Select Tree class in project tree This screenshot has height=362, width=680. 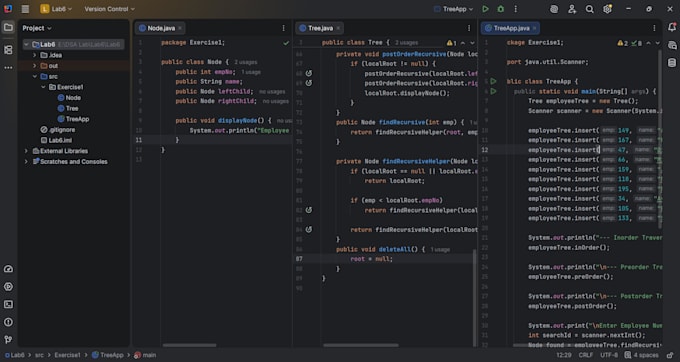[x=72, y=108]
